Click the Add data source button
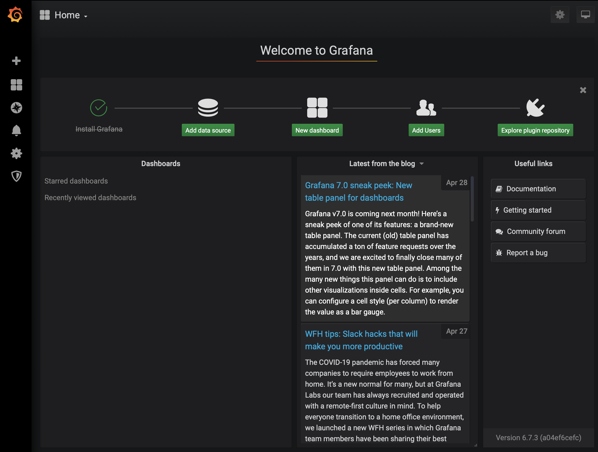 coord(208,130)
